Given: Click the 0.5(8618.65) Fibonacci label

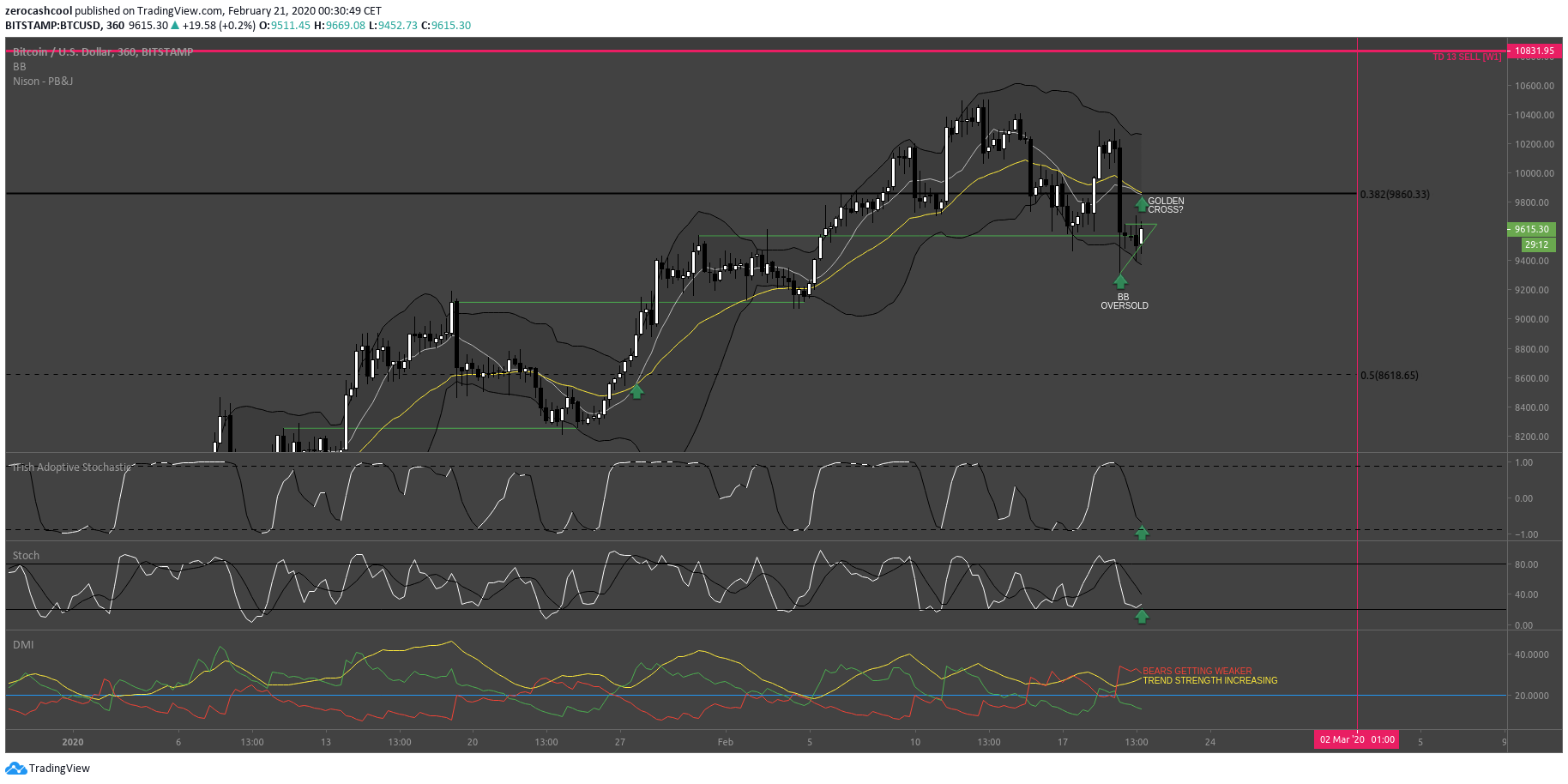Looking at the screenshot, I should [1389, 376].
